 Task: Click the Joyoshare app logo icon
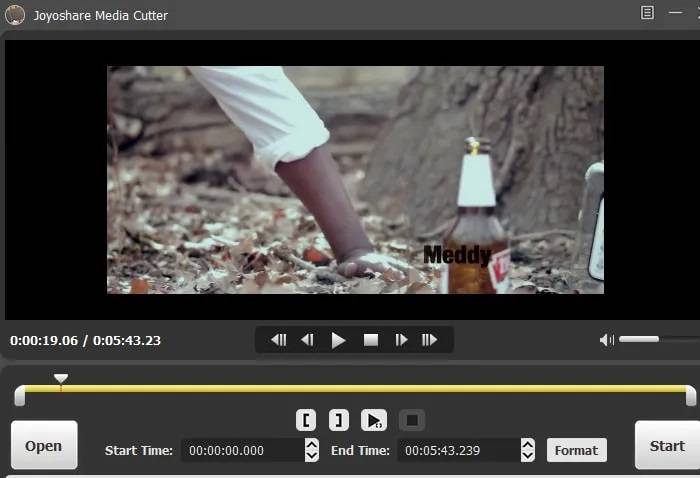click(15, 15)
